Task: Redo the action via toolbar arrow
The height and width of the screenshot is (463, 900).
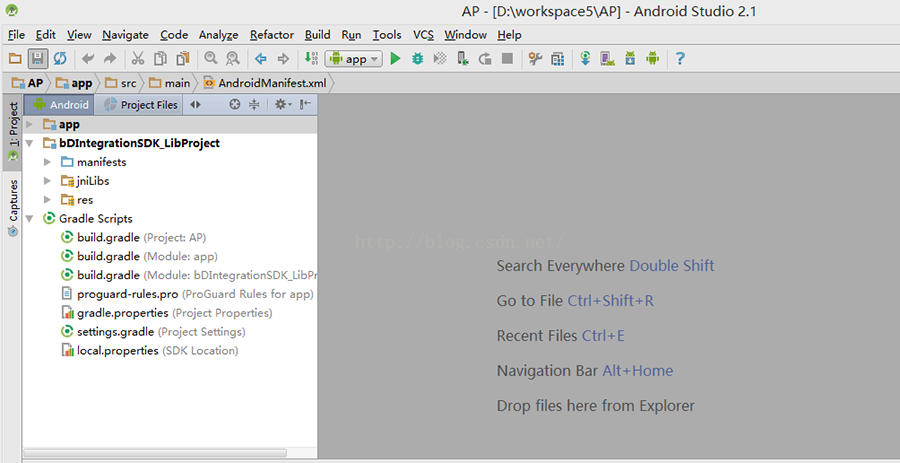Action: [x=110, y=59]
